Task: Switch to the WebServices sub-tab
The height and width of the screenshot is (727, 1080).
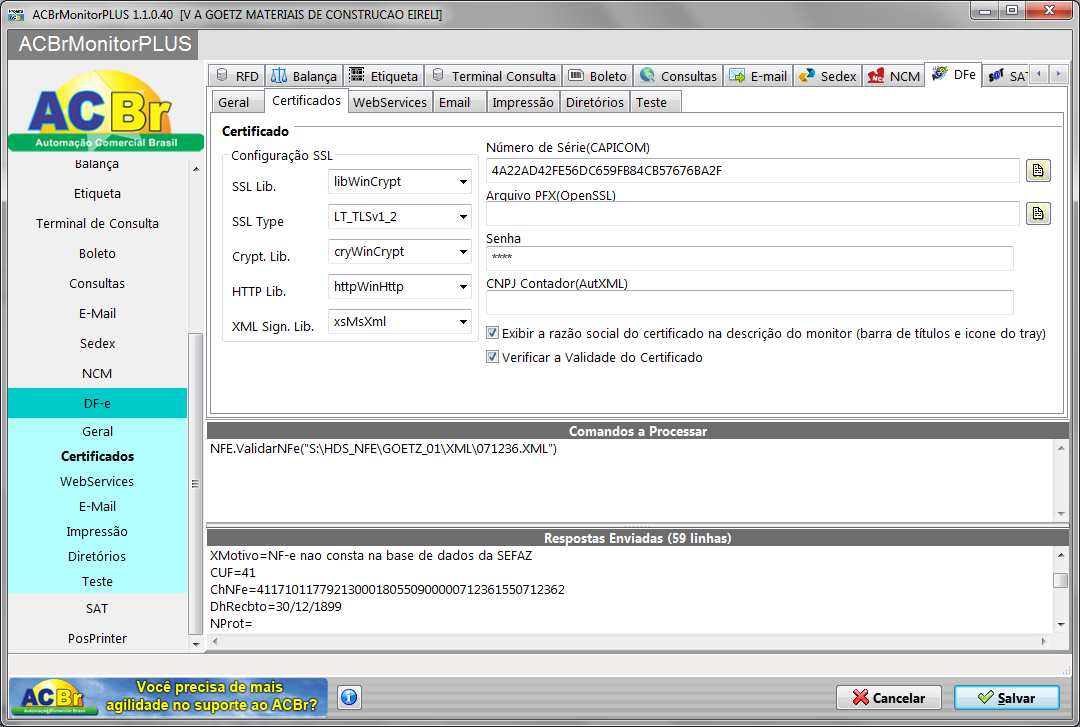Action: [390, 102]
